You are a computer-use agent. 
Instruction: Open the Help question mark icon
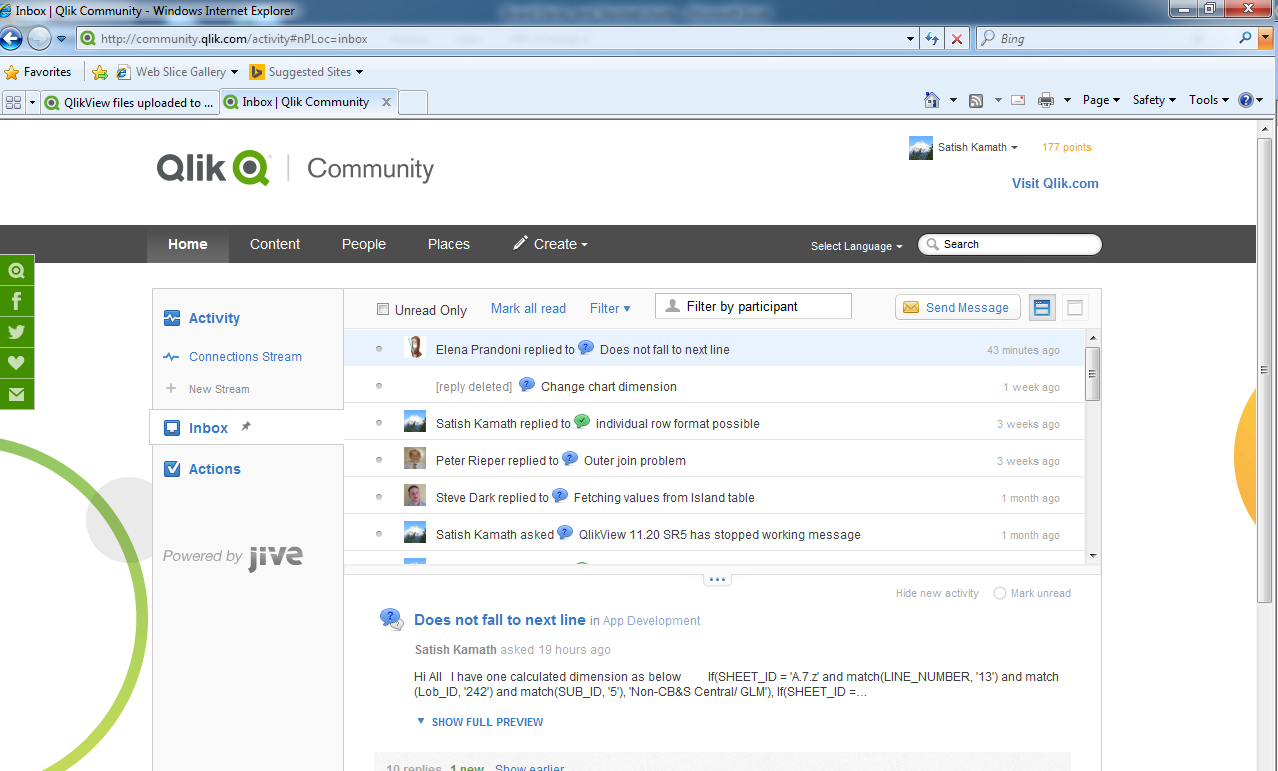[1246, 100]
